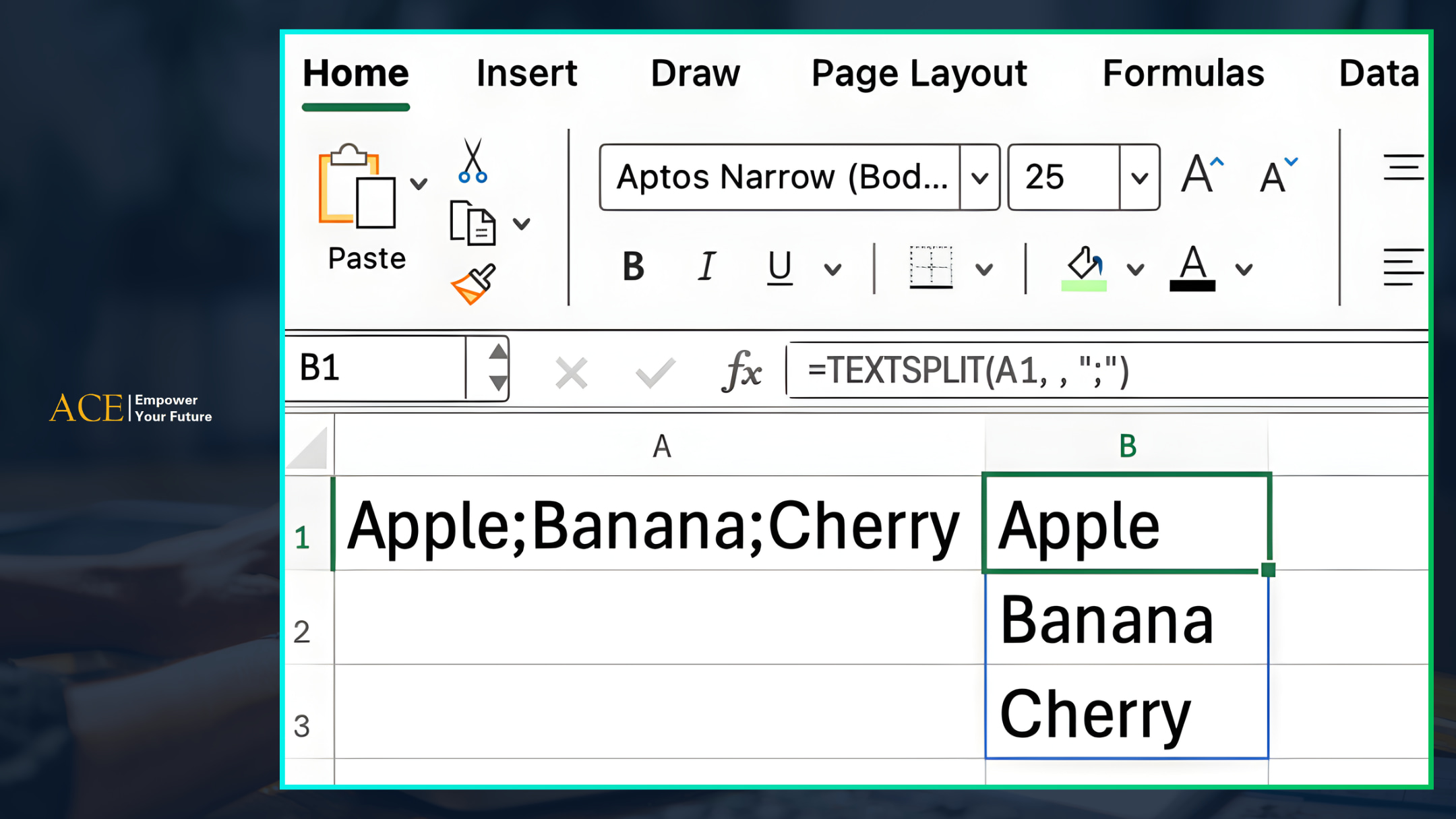1456x819 pixels.
Task: Open the Page Layout tab
Action: pos(919,73)
